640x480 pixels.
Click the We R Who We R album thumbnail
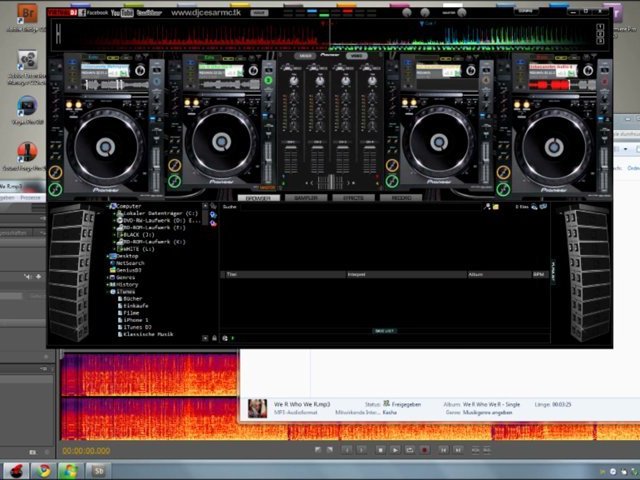click(257, 408)
